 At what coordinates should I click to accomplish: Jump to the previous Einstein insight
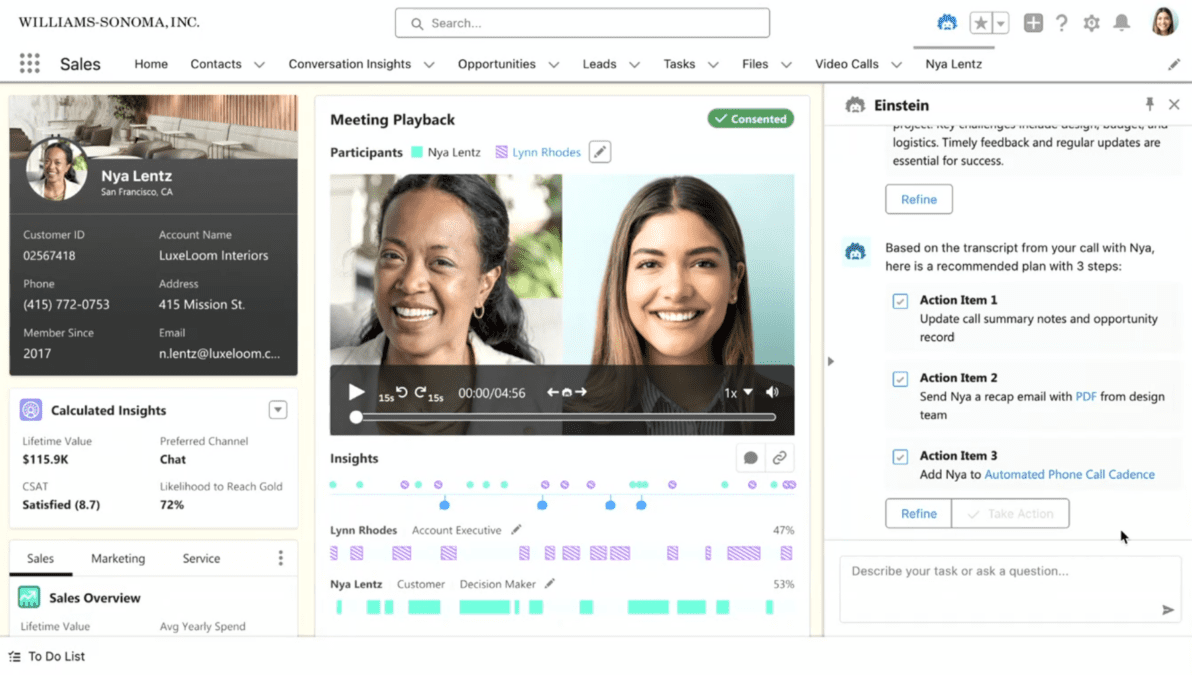(553, 392)
